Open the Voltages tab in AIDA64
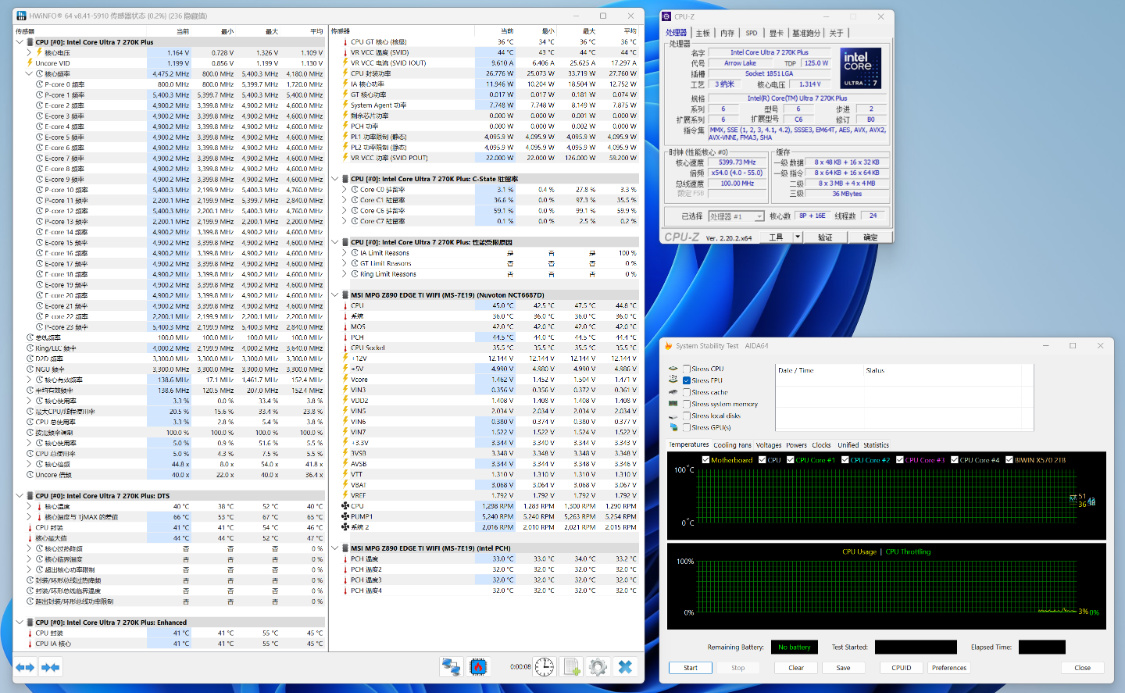The image size is (1125, 693). (768, 445)
